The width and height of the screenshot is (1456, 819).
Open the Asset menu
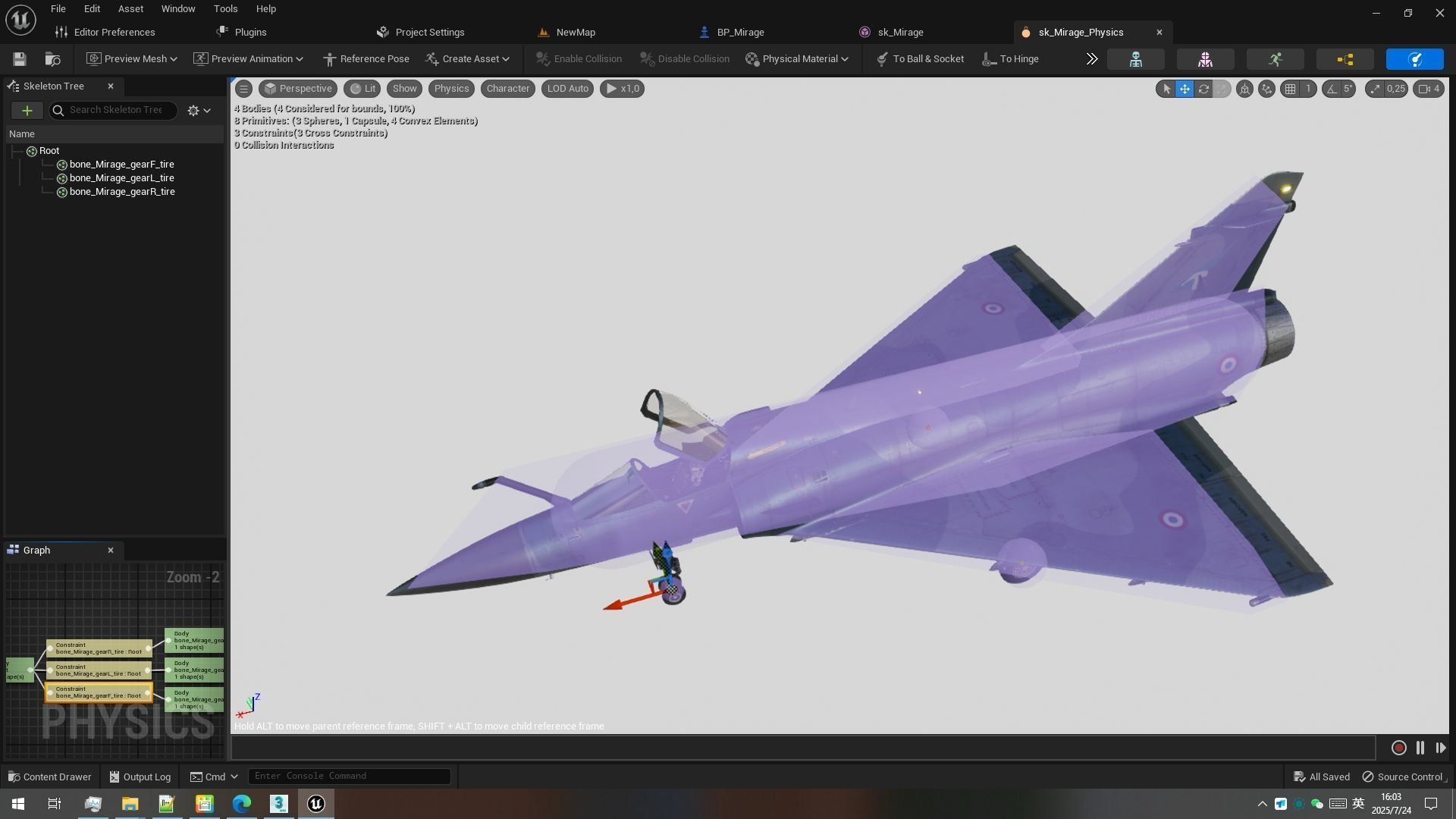click(130, 9)
